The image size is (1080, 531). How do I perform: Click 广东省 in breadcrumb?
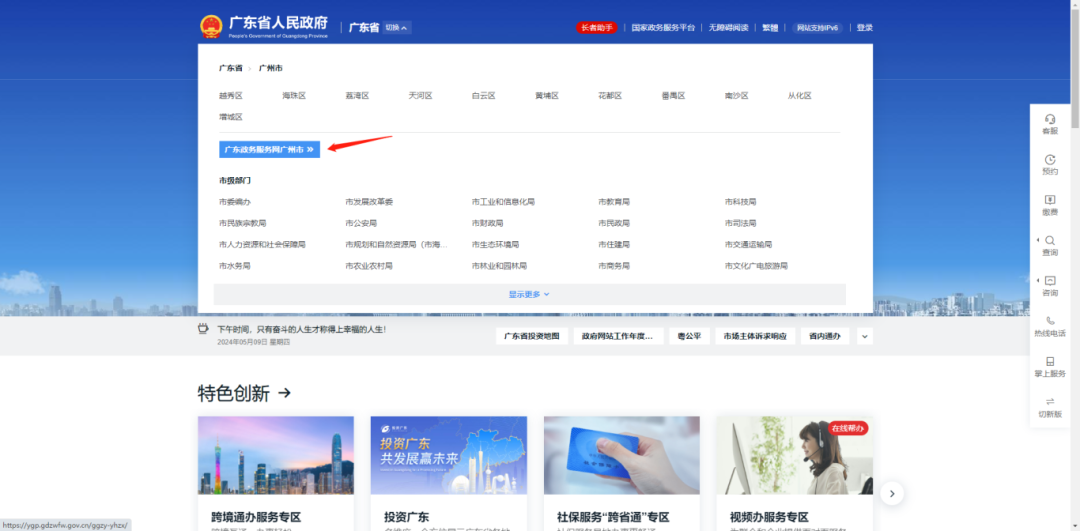(x=231, y=68)
